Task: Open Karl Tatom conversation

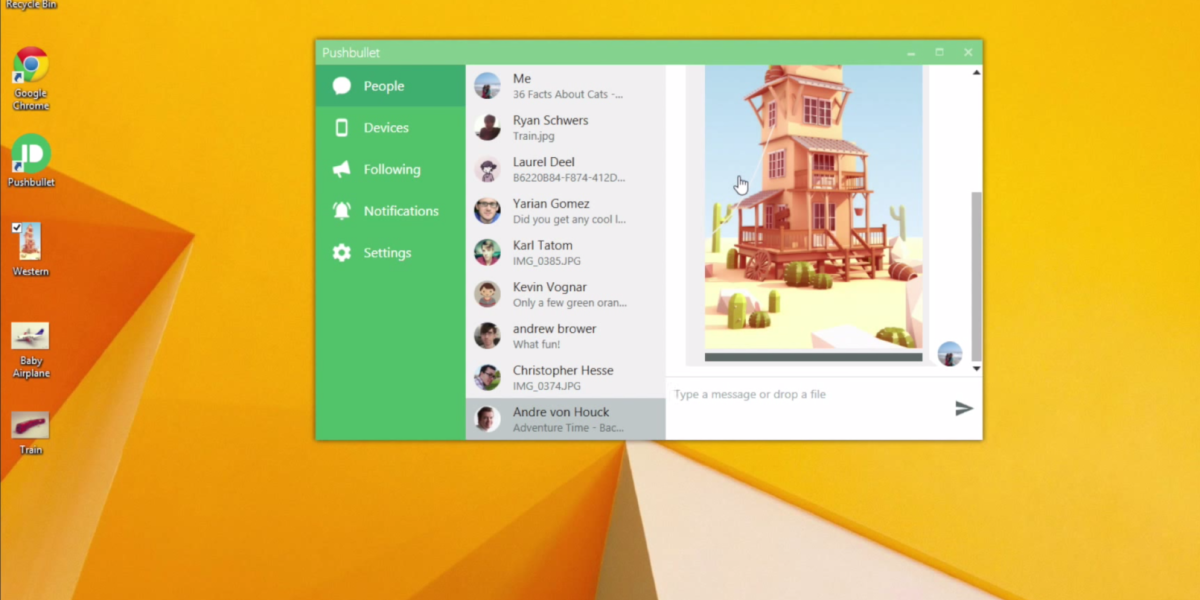Action: tap(566, 253)
